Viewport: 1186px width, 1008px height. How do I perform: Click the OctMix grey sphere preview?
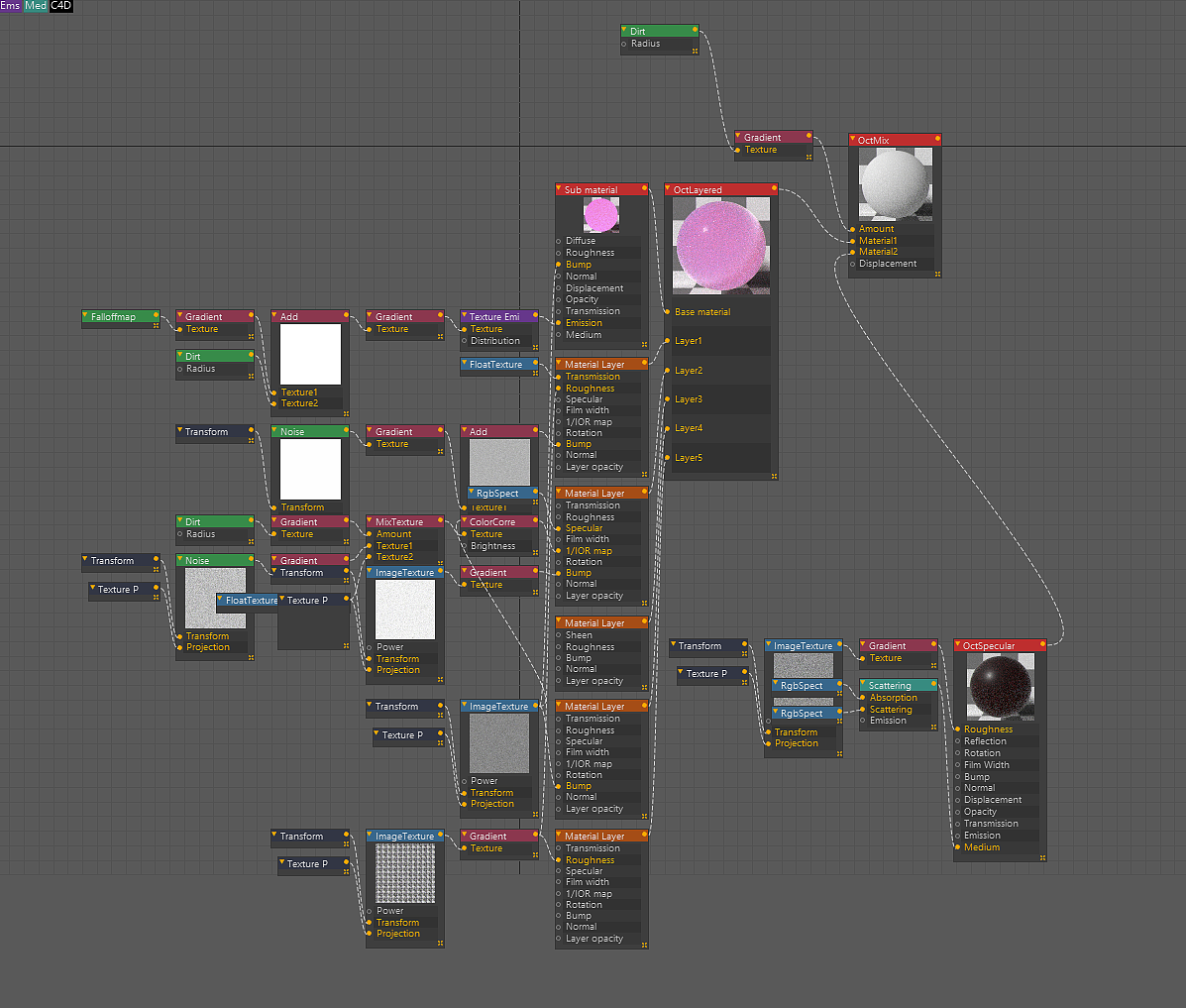click(896, 184)
